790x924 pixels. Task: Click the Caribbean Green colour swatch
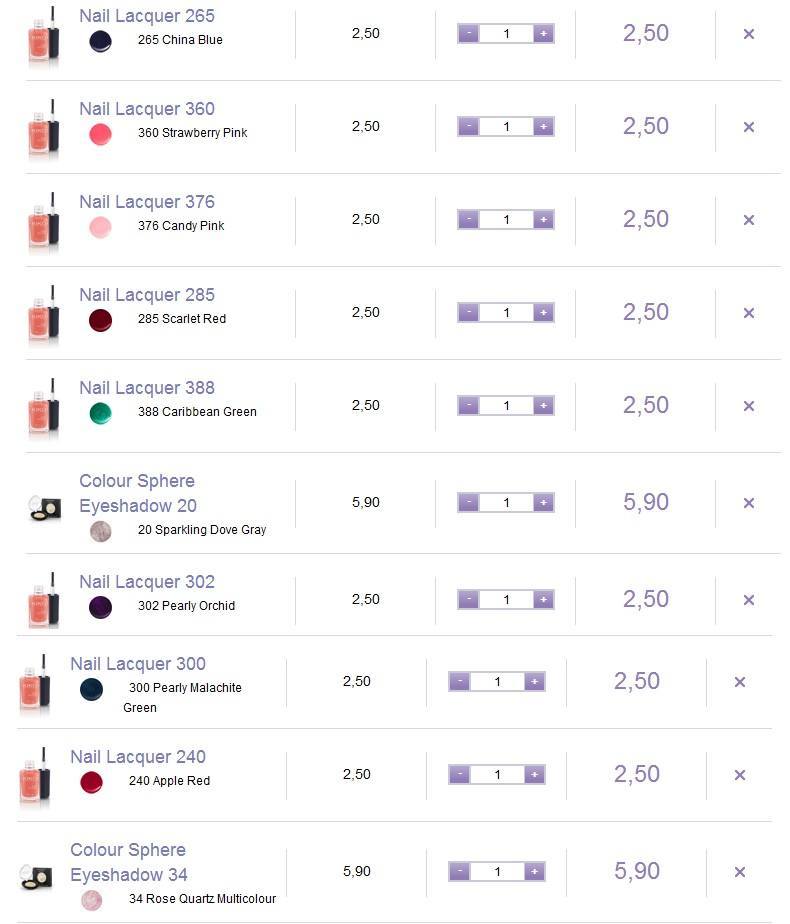[100, 413]
